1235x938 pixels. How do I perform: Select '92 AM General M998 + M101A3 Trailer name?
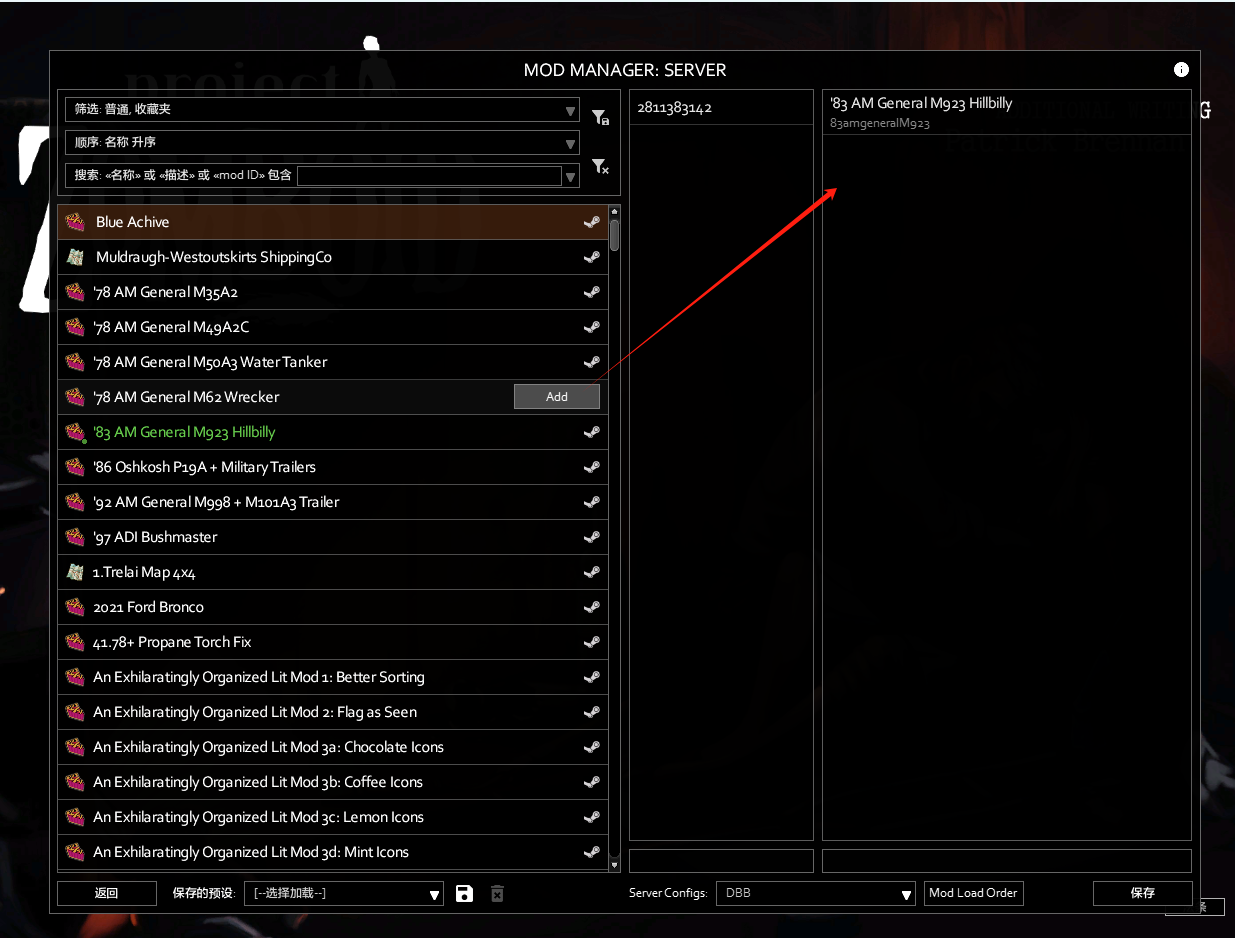tap(216, 502)
